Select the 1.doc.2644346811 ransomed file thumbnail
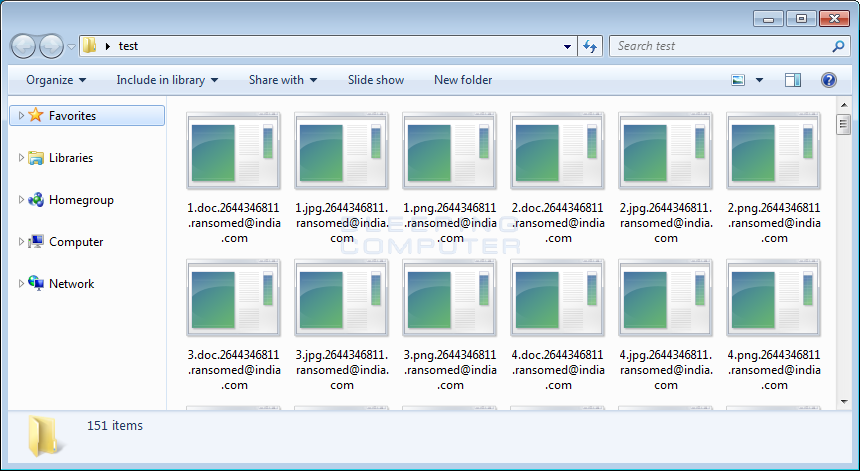 233,152
